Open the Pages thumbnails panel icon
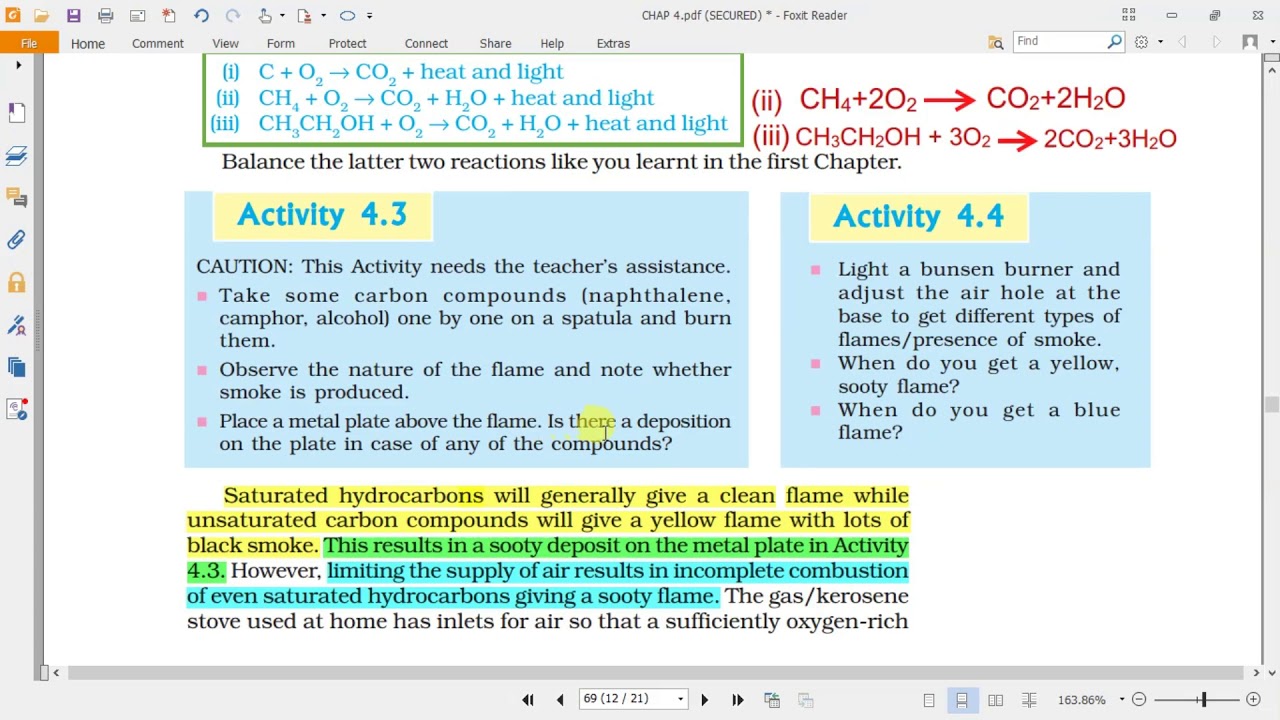1280x720 pixels. tap(17, 367)
